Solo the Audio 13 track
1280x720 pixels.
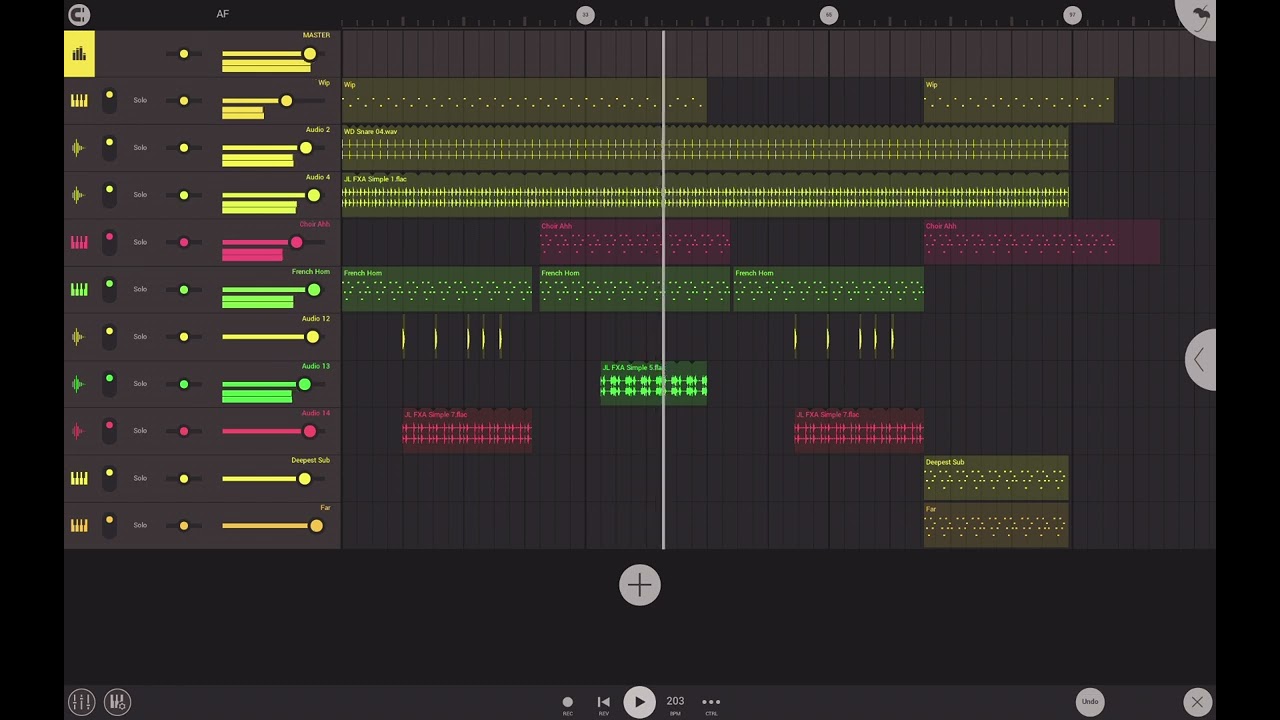pos(140,383)
